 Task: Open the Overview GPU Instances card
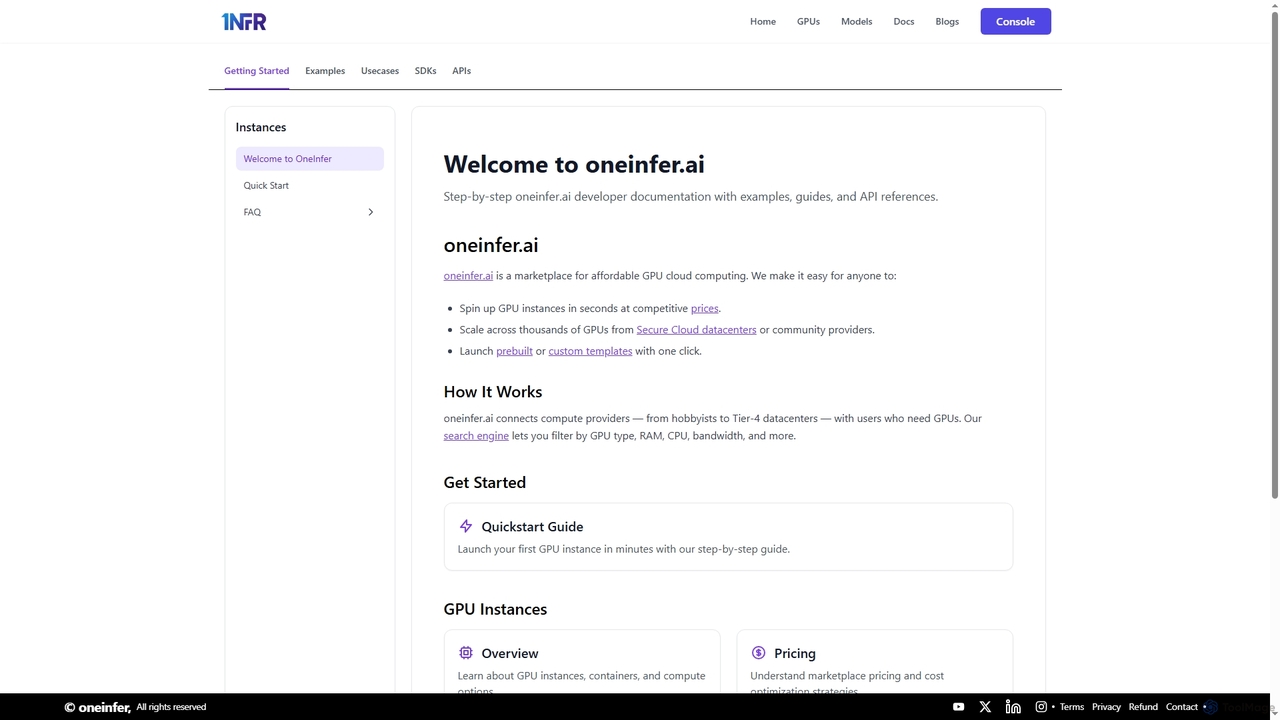click(x=582, y=662)
